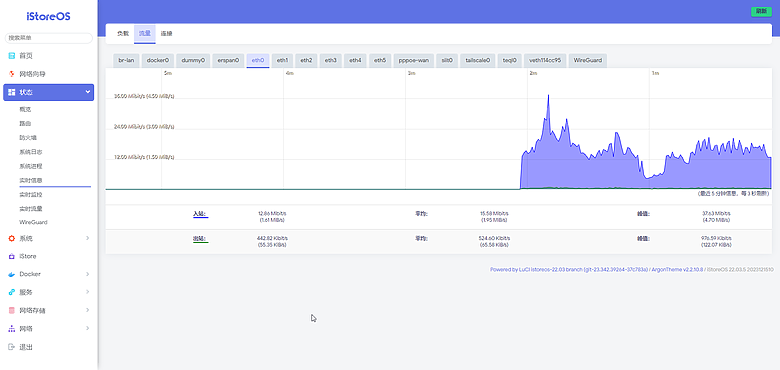
Task: Open WireGuard status in sidebar
Action: (33, 222)
